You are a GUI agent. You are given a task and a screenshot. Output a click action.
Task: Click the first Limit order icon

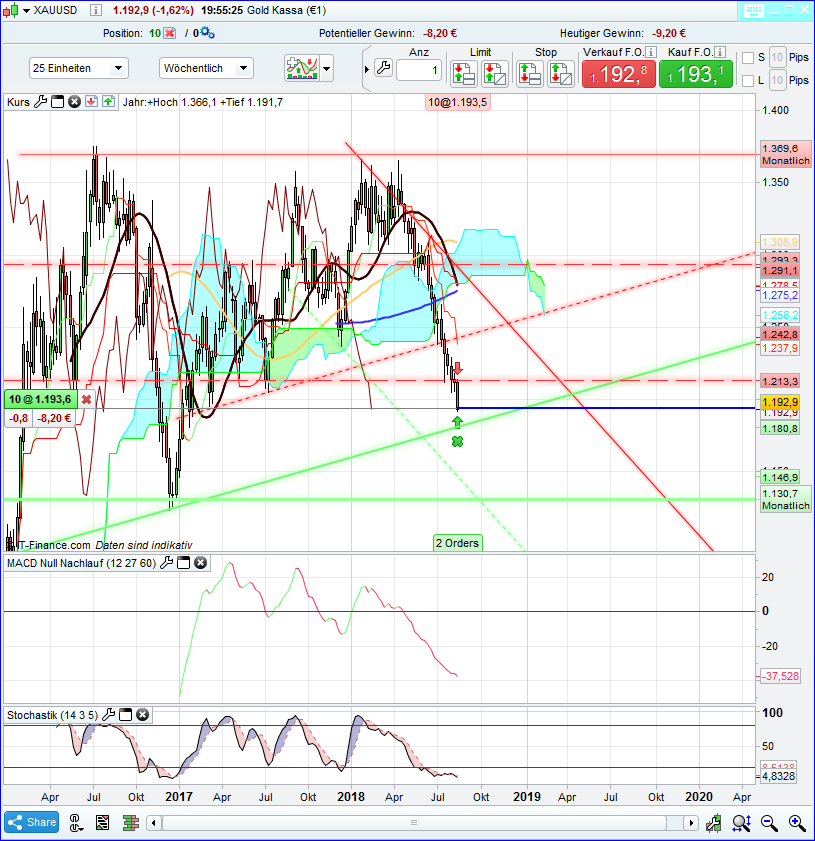[462, 73]
